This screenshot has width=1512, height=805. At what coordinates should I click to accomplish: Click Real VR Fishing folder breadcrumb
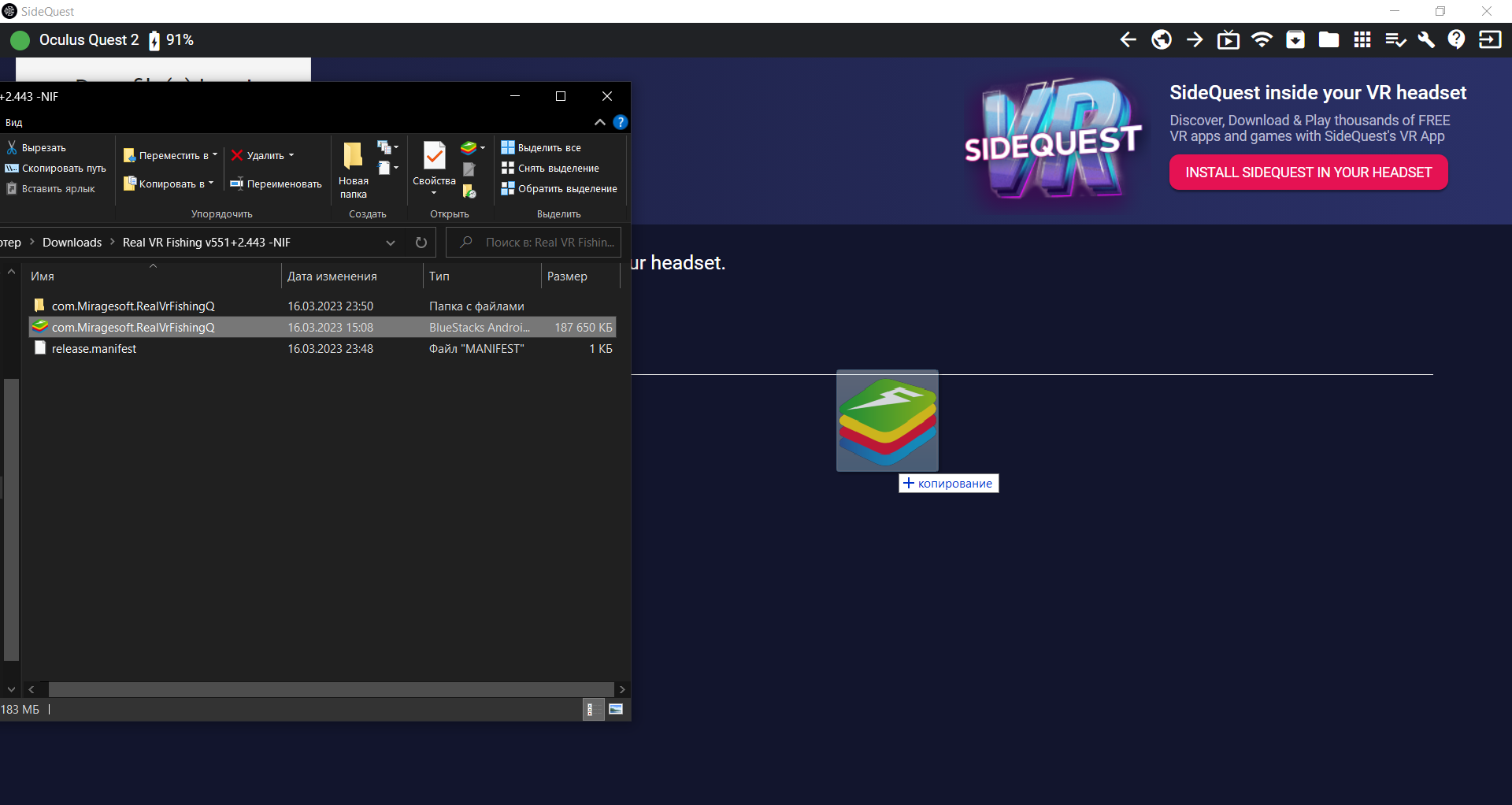click(206, 243)
